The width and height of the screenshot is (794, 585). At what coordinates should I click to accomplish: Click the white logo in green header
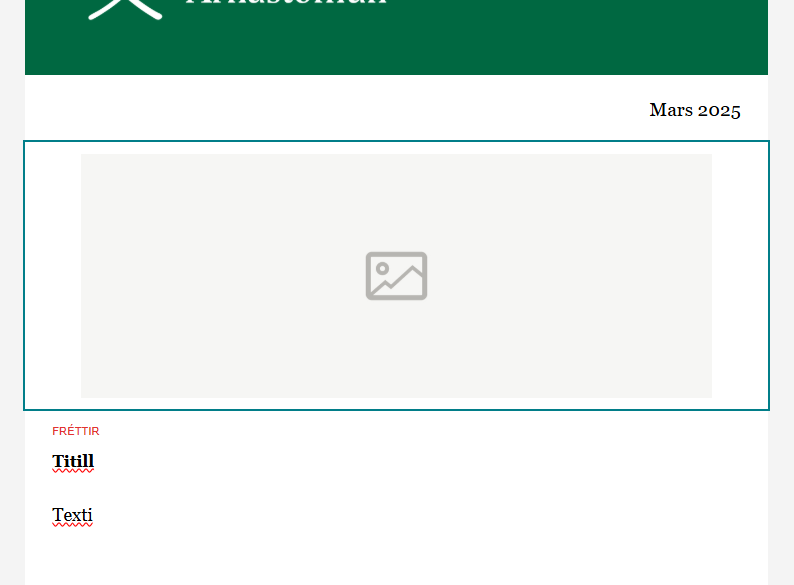click(x=125, y=9)
